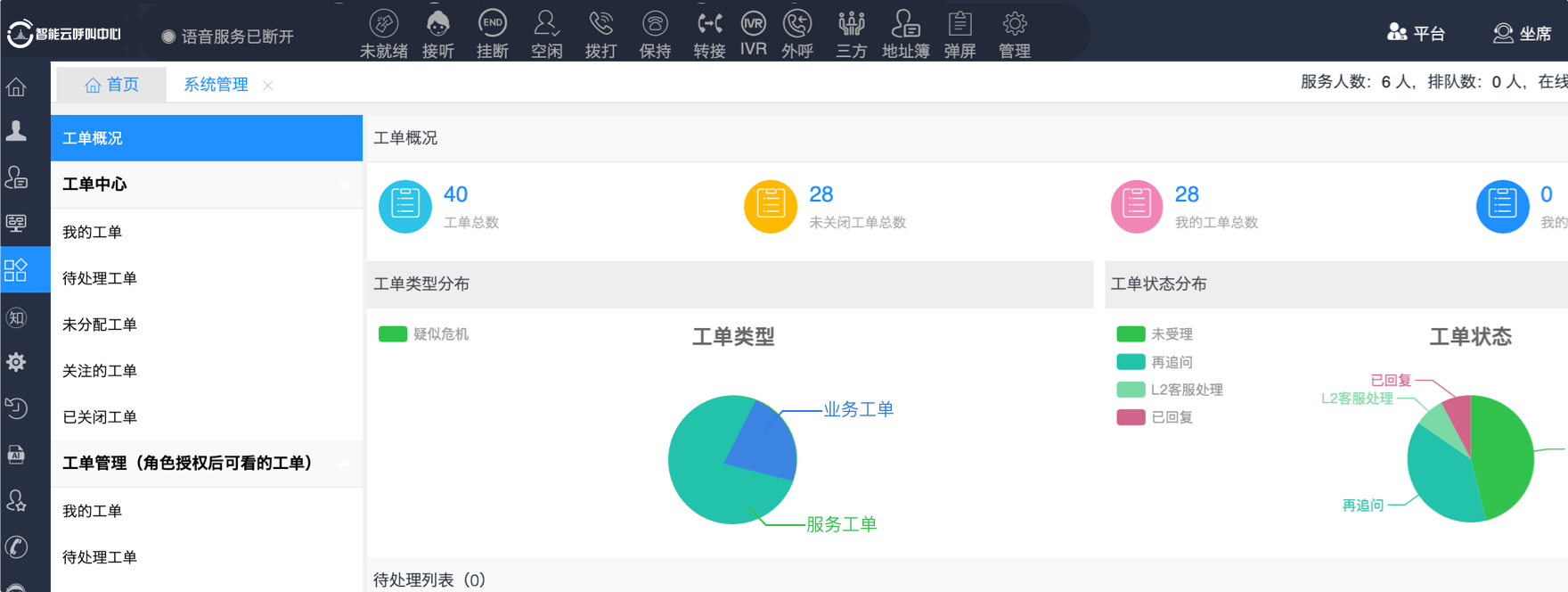Screen dimensions: 1568x592
Task: Collapse the 工单中心 section
Action: coord(344,185)
